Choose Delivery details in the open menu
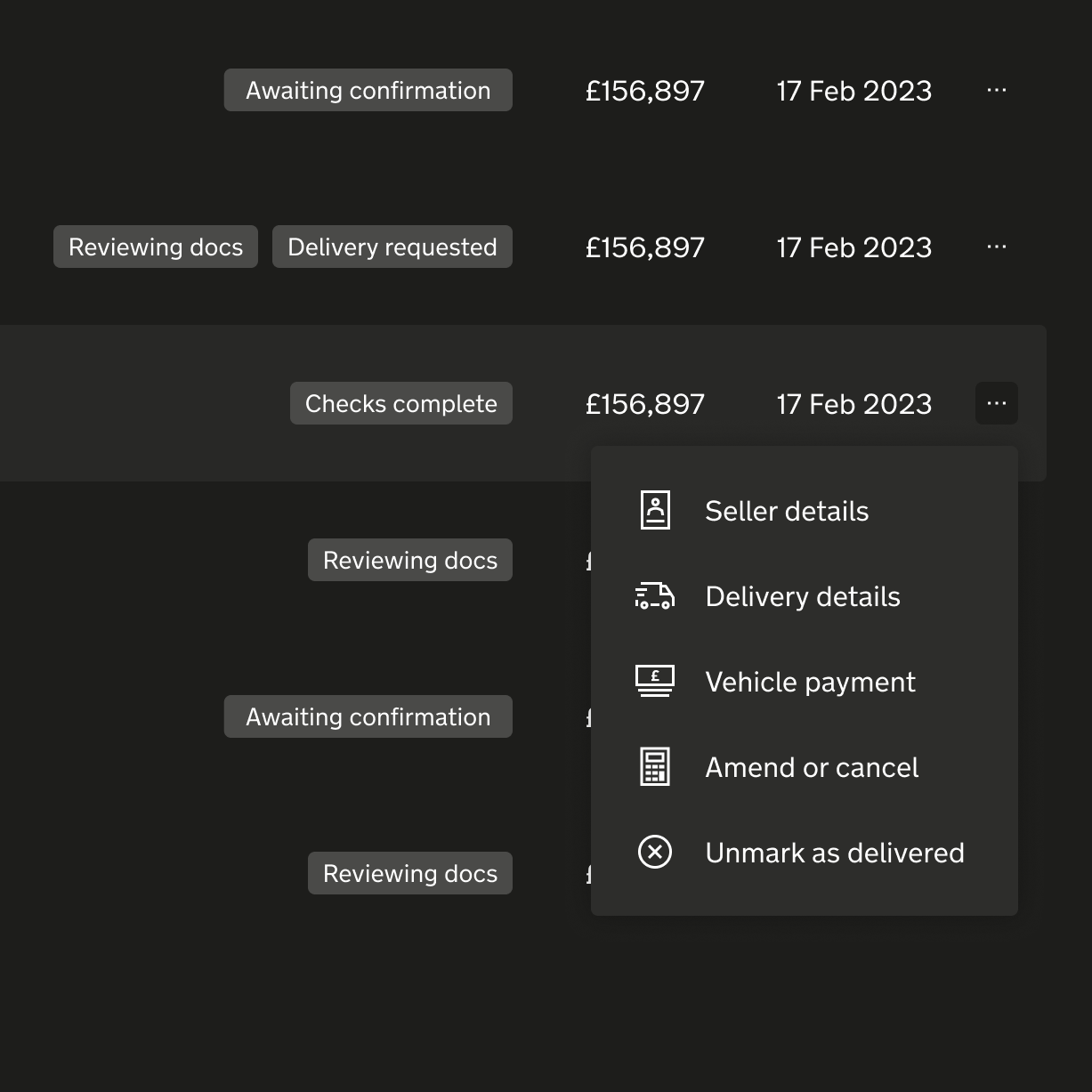Screen dimensions: 1092x1092 pyautogui.click(x=802, y=595)
